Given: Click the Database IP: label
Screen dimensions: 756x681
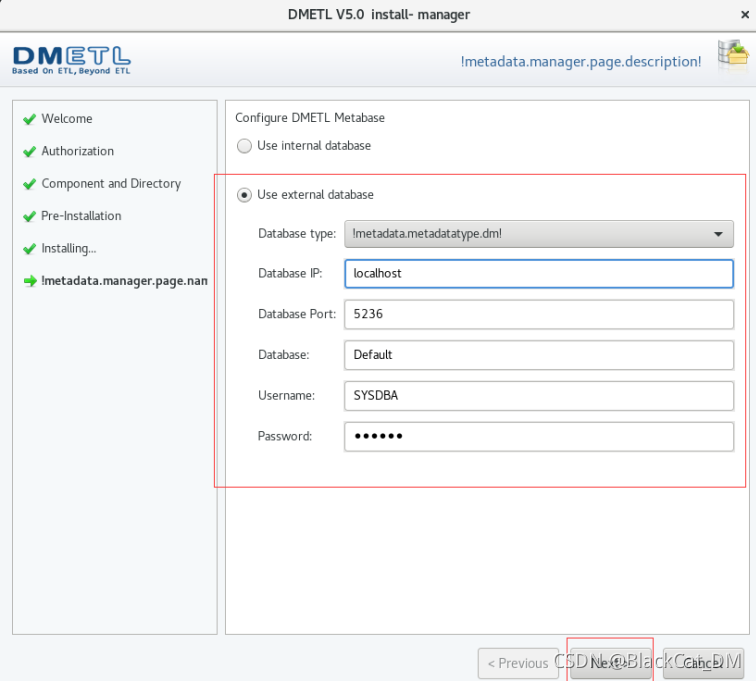Looking at the screenshot, I should (290, 273).
